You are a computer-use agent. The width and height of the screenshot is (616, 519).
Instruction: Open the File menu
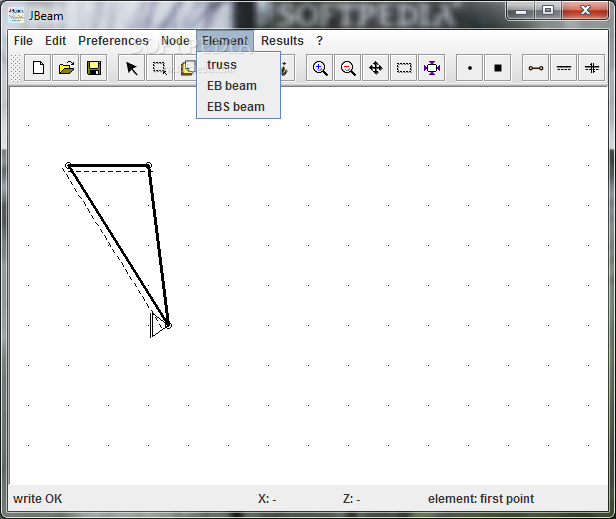[23, 40]
